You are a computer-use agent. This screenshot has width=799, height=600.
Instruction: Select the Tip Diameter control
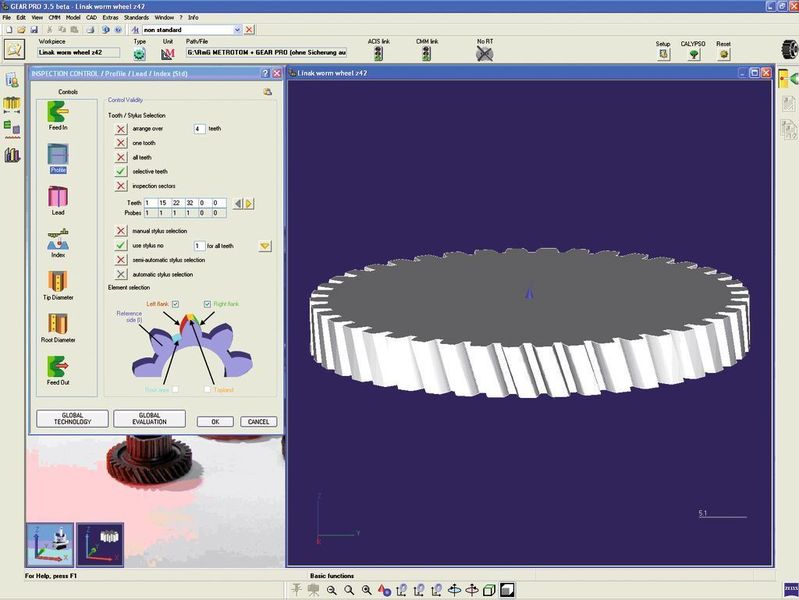click(x=58, y=285)
